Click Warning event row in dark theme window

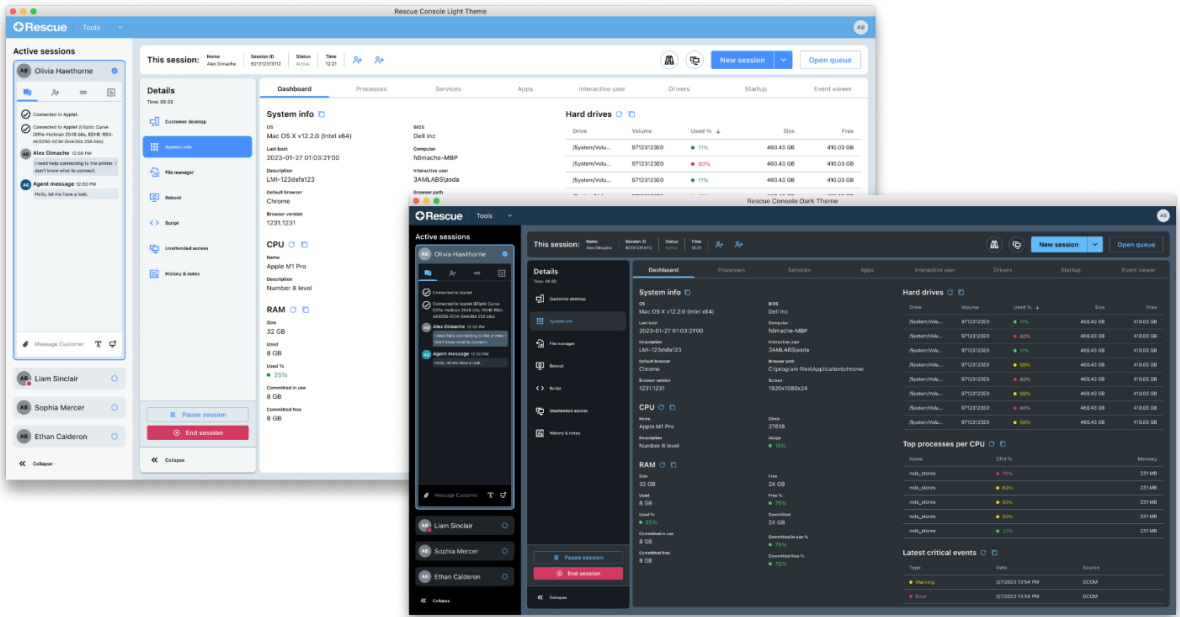1032,582
